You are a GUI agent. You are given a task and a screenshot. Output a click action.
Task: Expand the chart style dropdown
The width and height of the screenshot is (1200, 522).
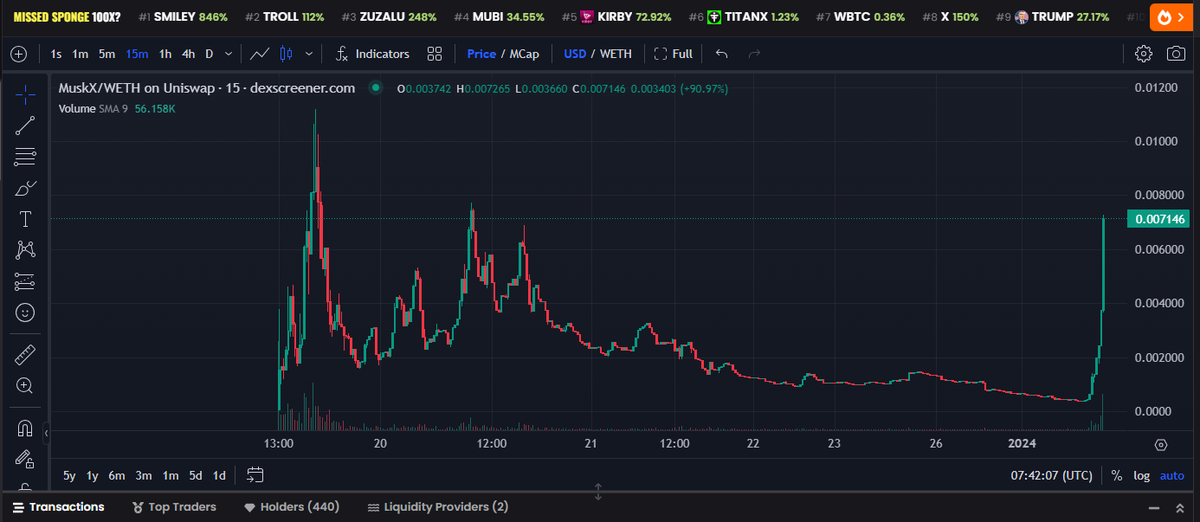click(x=308, y=54)
